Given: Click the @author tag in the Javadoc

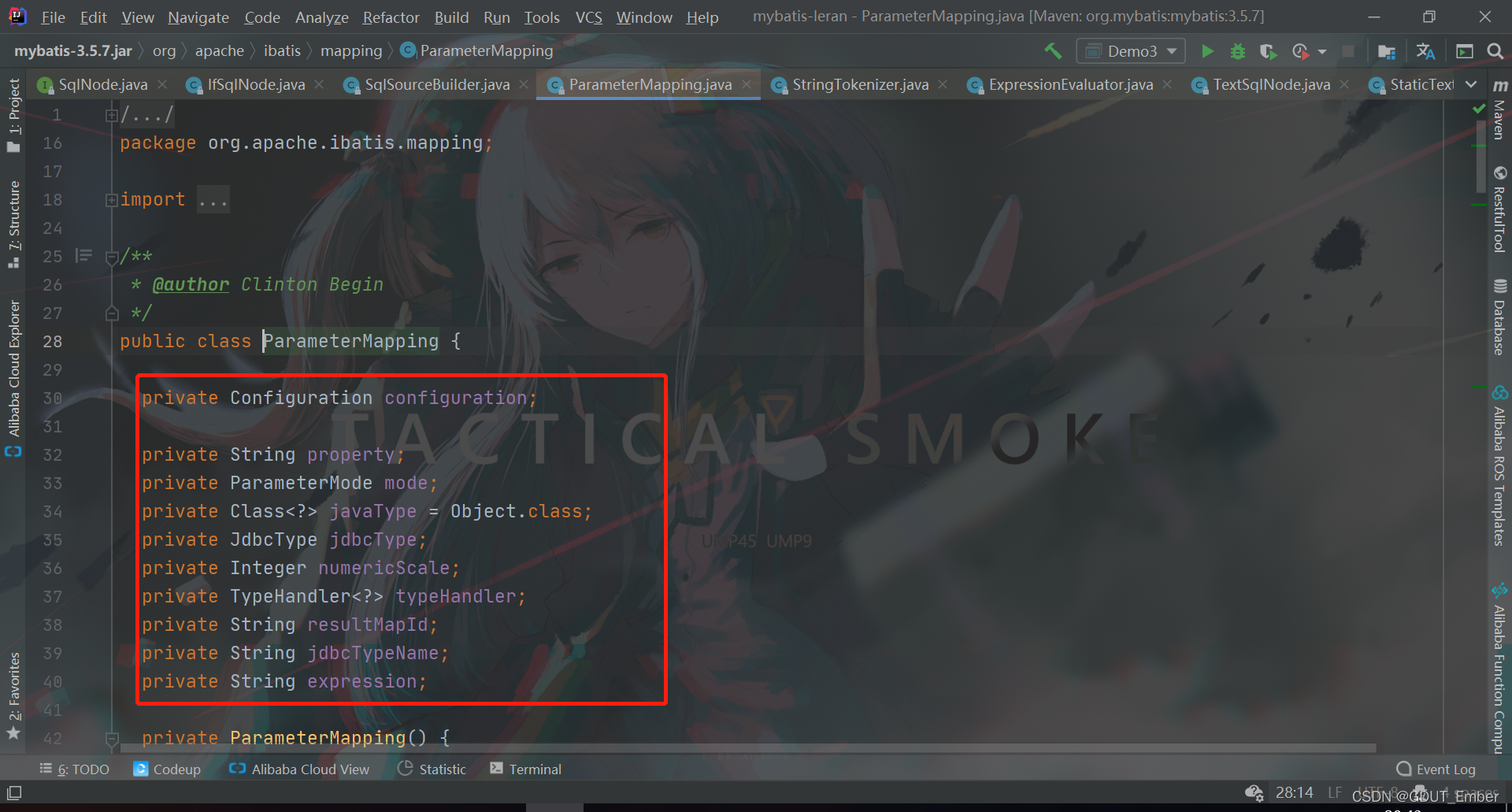Looking at the screenshot, I should 191,284.
